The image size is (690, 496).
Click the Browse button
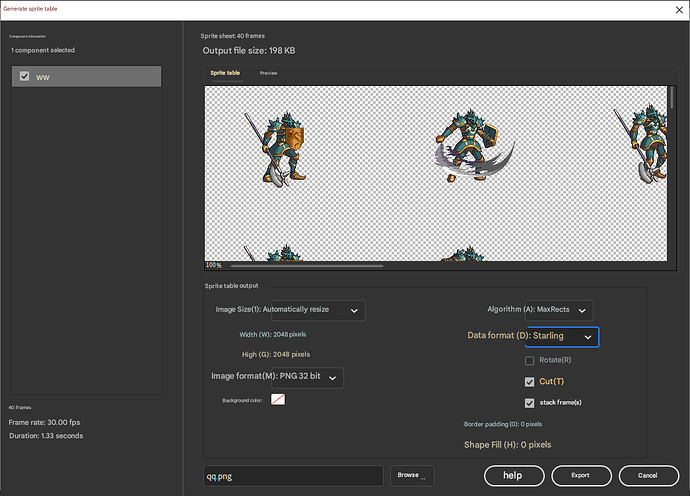click(413, 476)
